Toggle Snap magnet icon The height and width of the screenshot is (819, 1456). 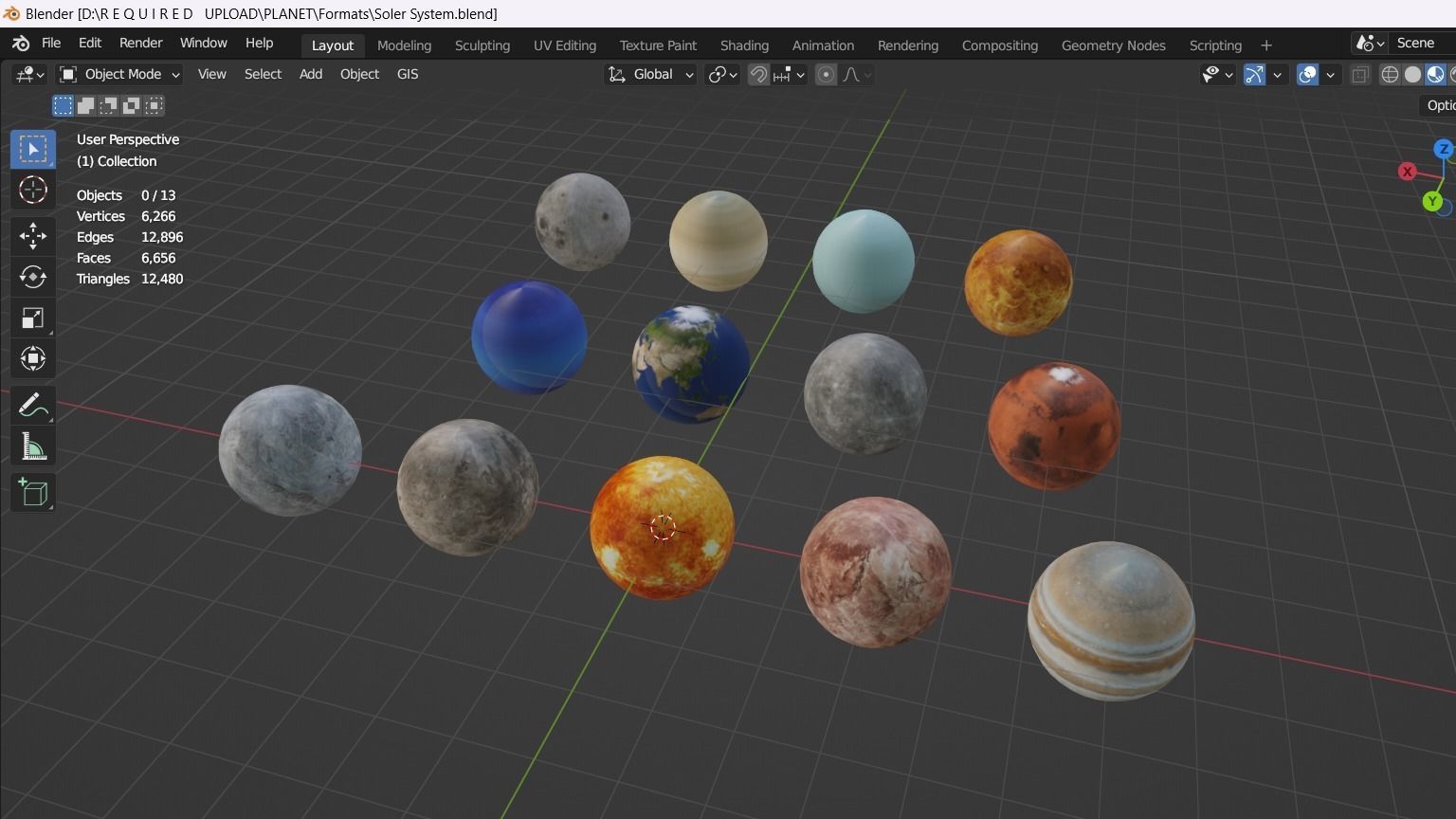tap(758, 75)
